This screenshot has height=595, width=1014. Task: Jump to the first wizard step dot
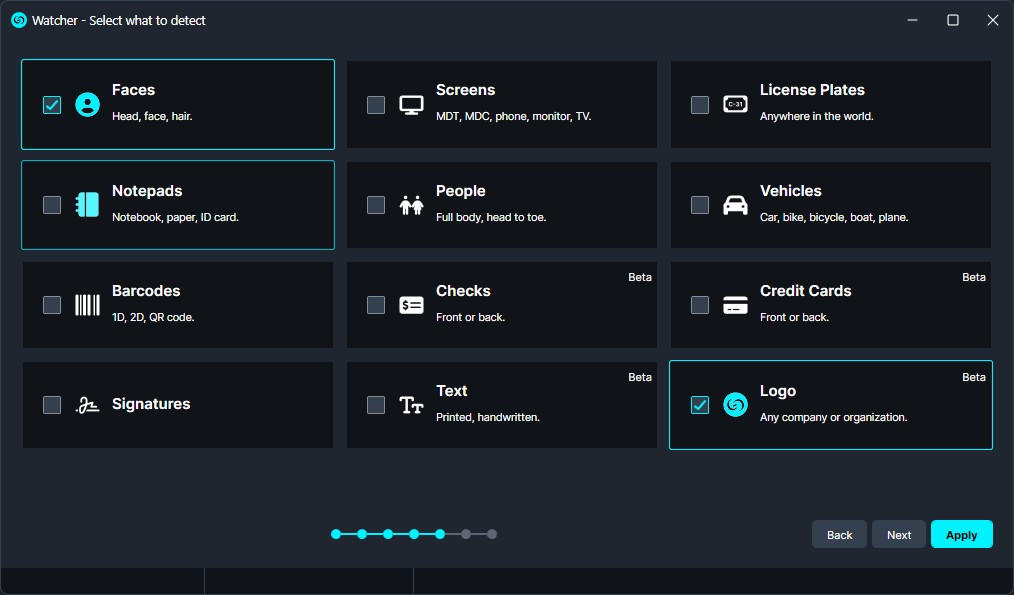(336, 534)
